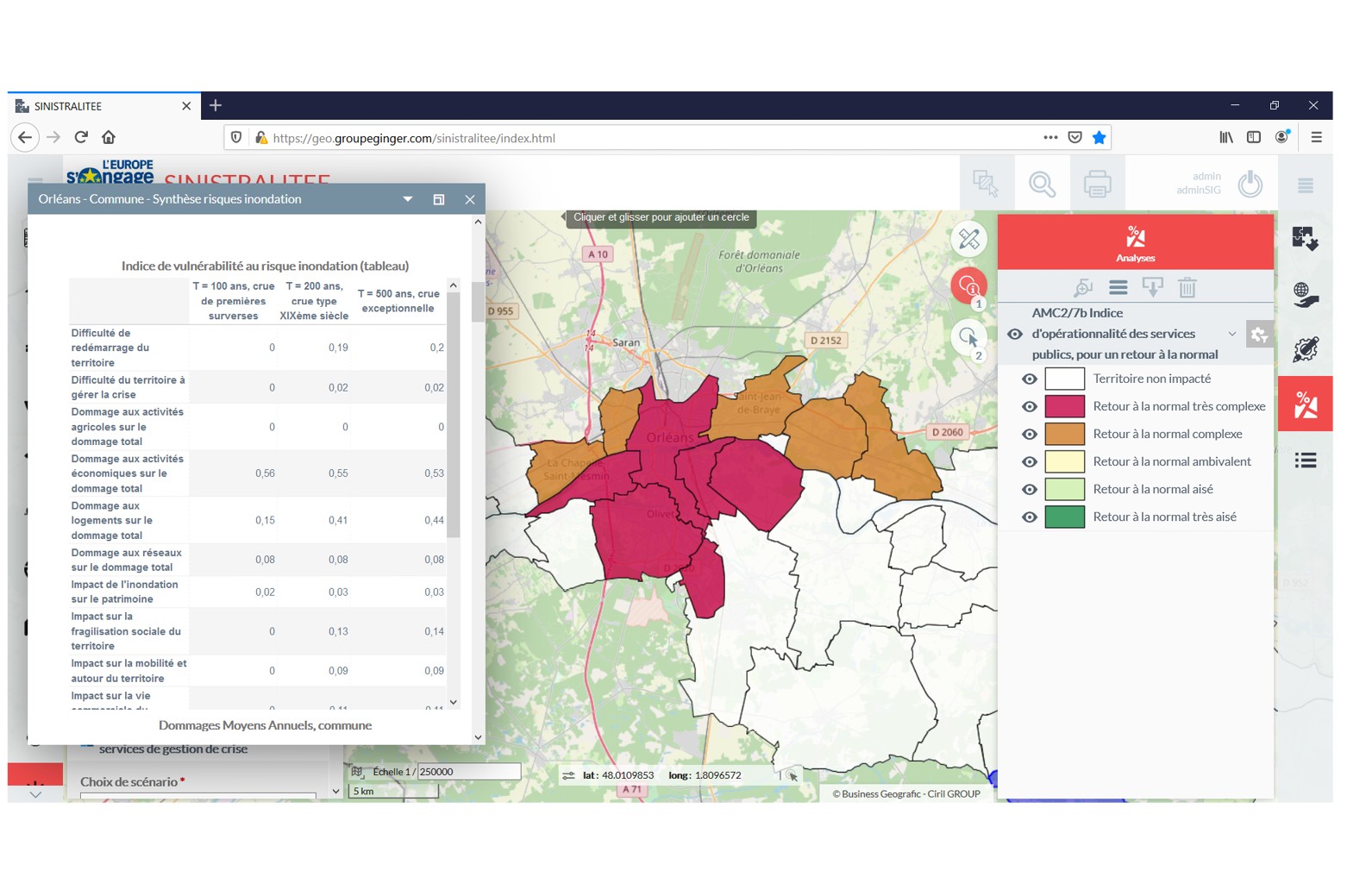Click the popup title bar dropdown arrow
1347x896 pixels.
coord(407,199)
